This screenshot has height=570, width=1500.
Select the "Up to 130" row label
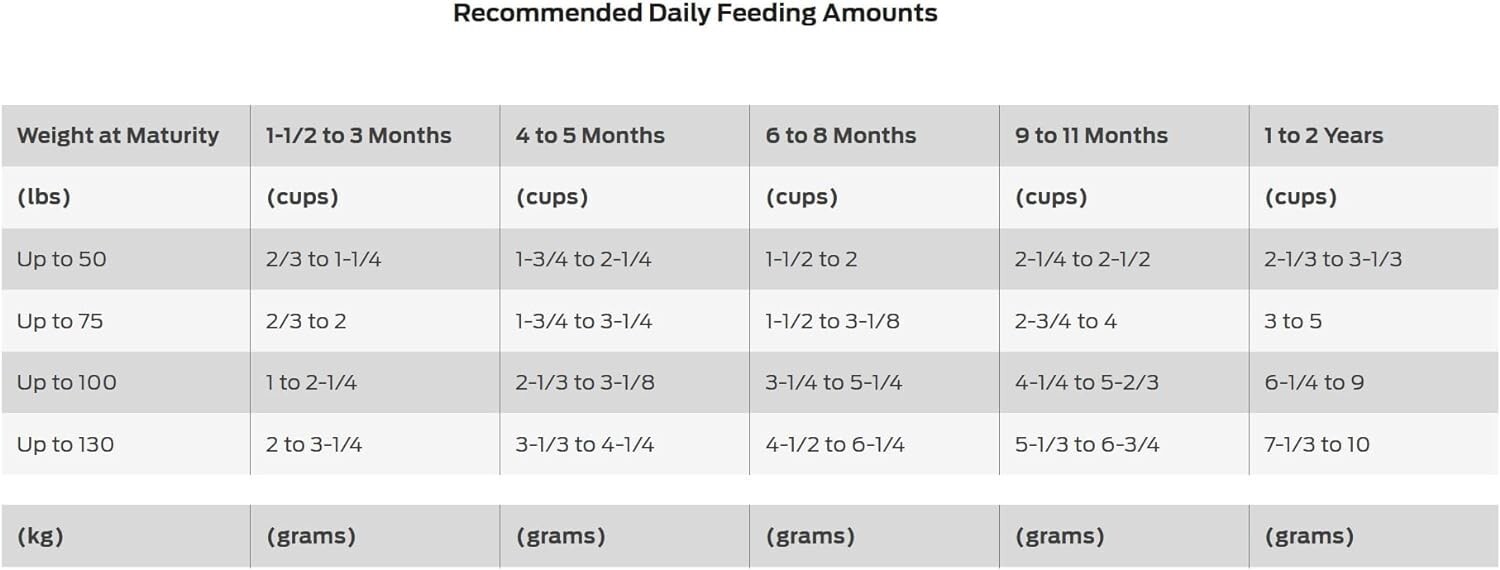[66, 445]
